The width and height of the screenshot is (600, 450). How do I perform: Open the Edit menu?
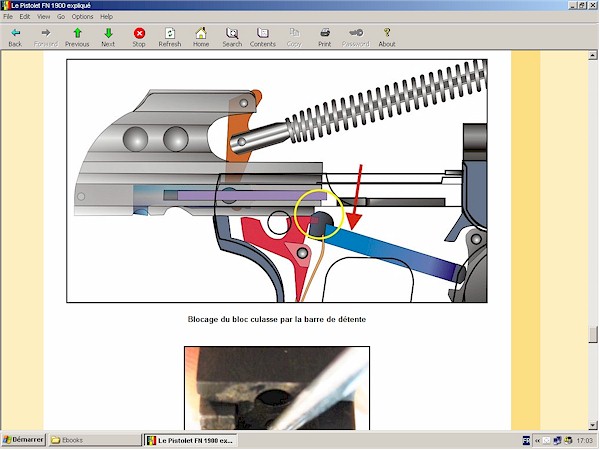[24, 16]
